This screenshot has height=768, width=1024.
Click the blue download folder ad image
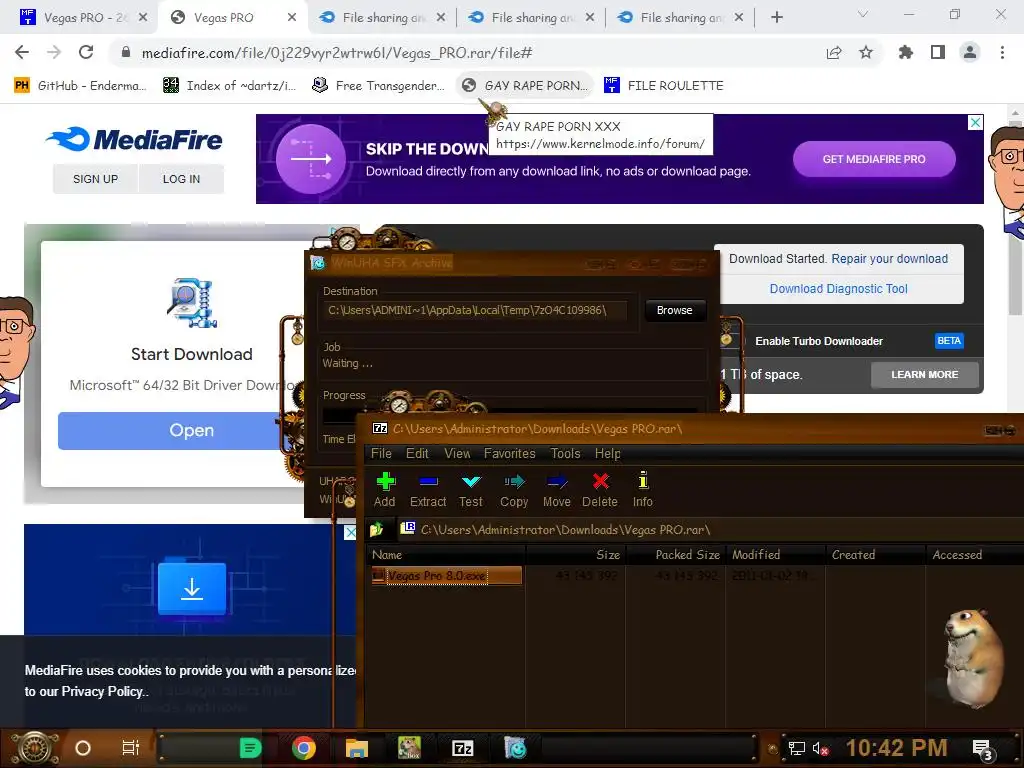click(x=192, y=588)
